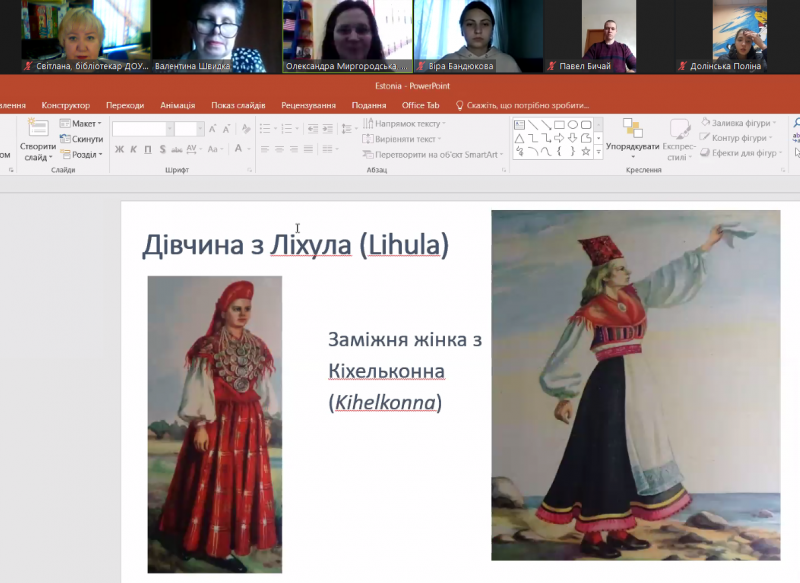The width and height of the screenshot is (800, 583).
Task: Toggle align text left
Action: 265,149
